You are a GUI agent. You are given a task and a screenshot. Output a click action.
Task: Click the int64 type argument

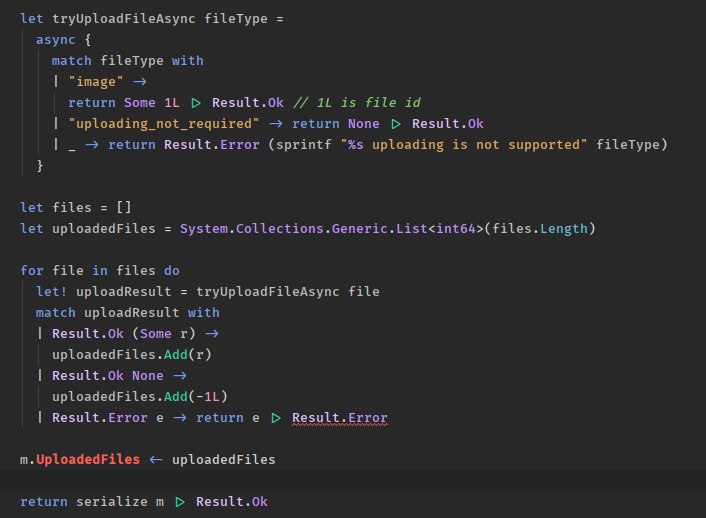pyautogui.click(x=456, y=229)
